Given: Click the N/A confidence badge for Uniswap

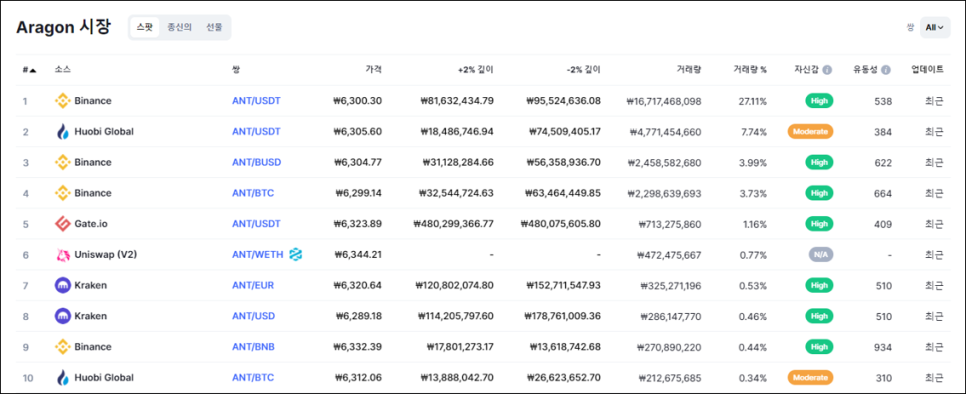Looking at the screenshot, I should [819, 255].
